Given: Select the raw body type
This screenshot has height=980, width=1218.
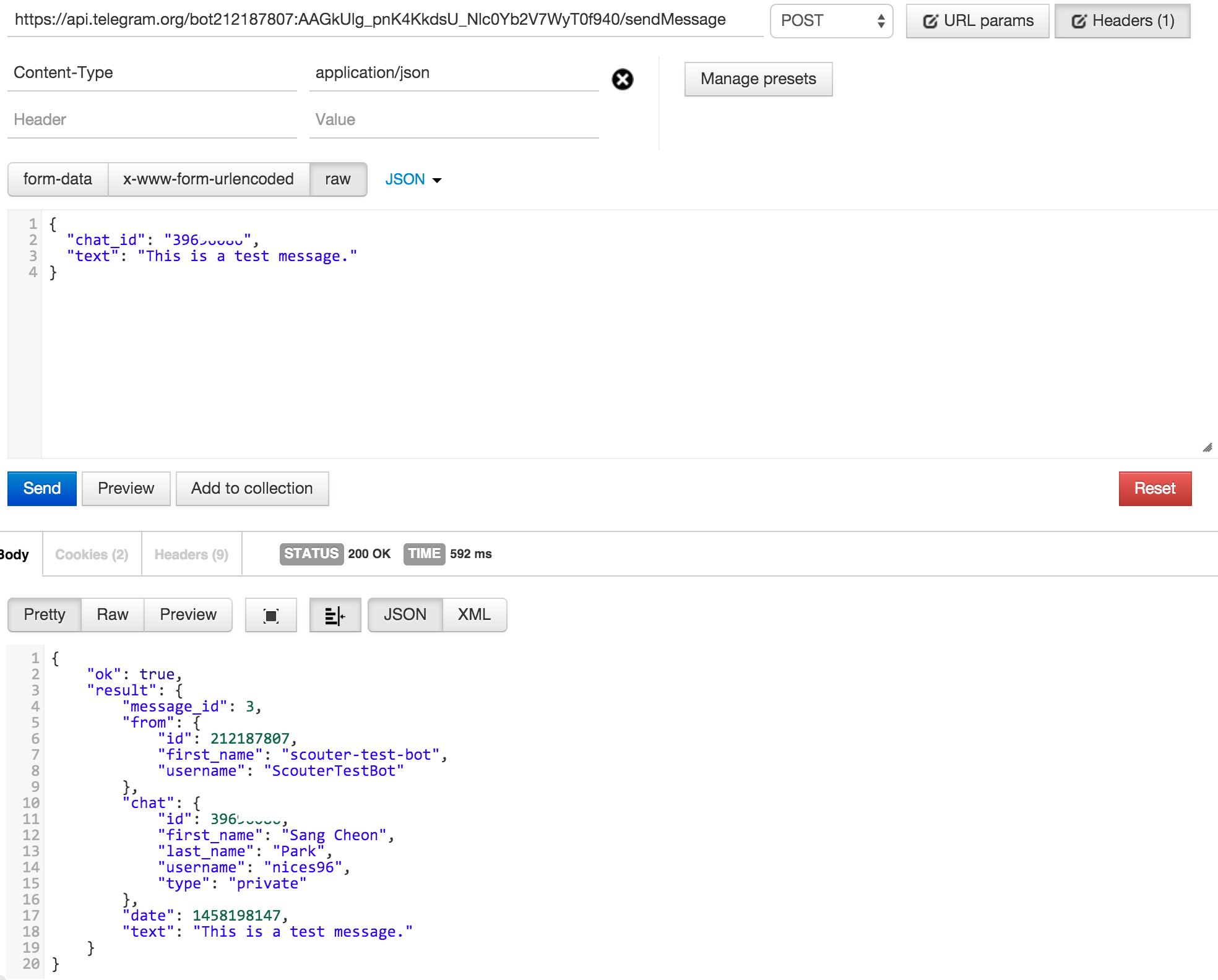Looking at the screenshot, I should tap(338, 179).
